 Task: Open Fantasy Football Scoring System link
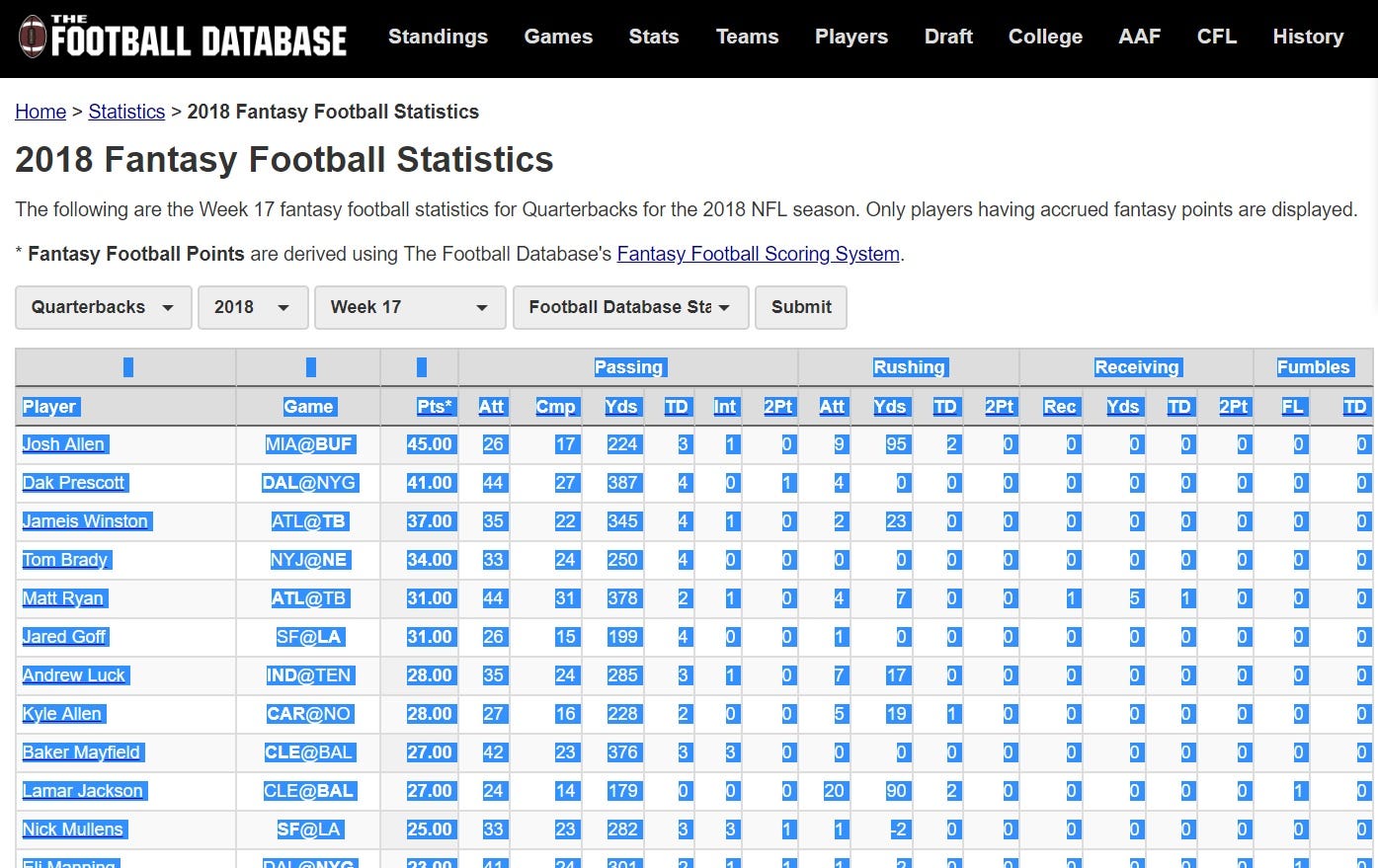[758, 254]
